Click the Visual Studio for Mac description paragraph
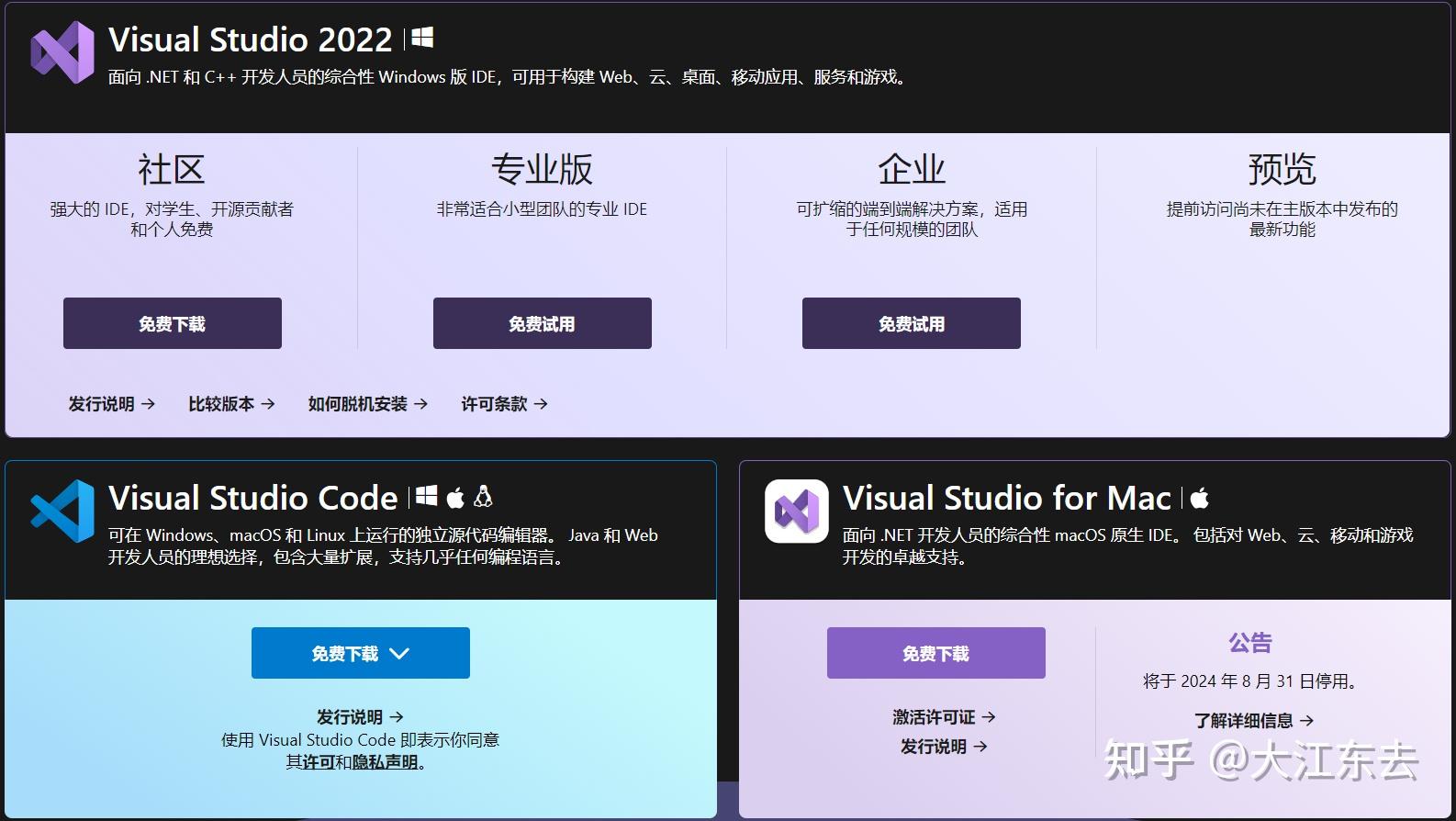 [1128, 546]
